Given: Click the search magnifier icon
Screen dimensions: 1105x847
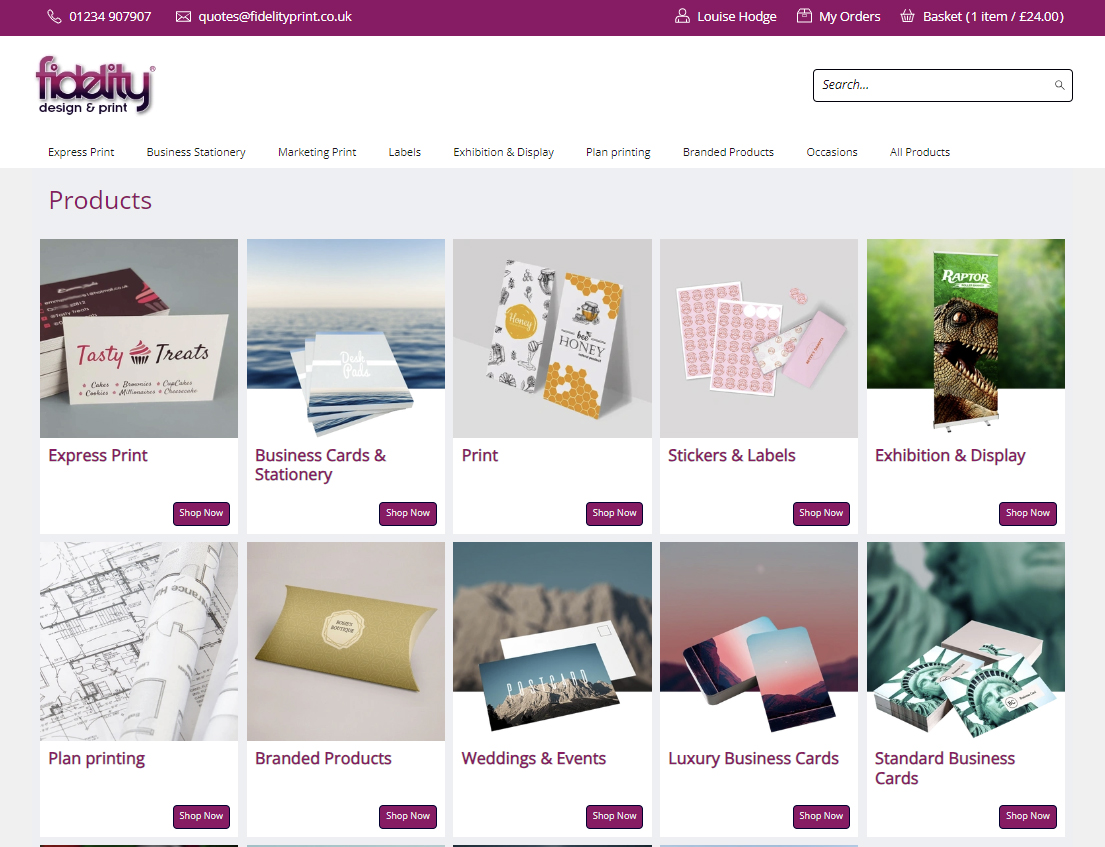Looking at the screenshot, I should [x=1059, y=85].
